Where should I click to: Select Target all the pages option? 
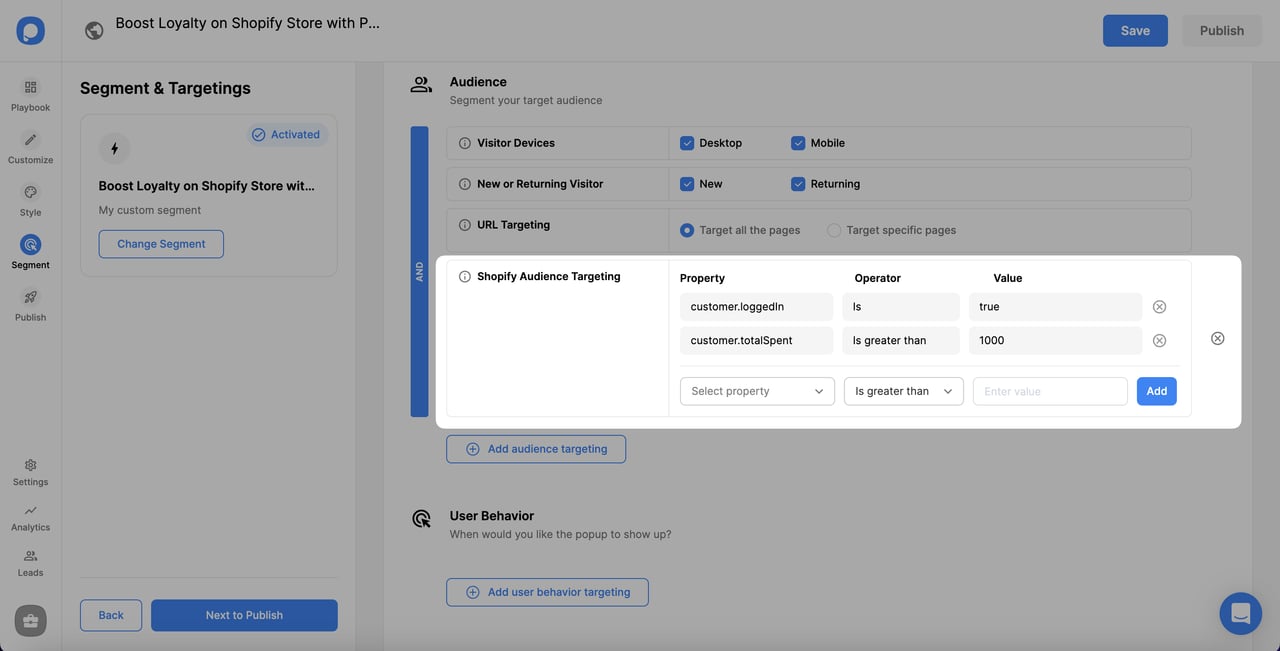click(x=687, y=230)
